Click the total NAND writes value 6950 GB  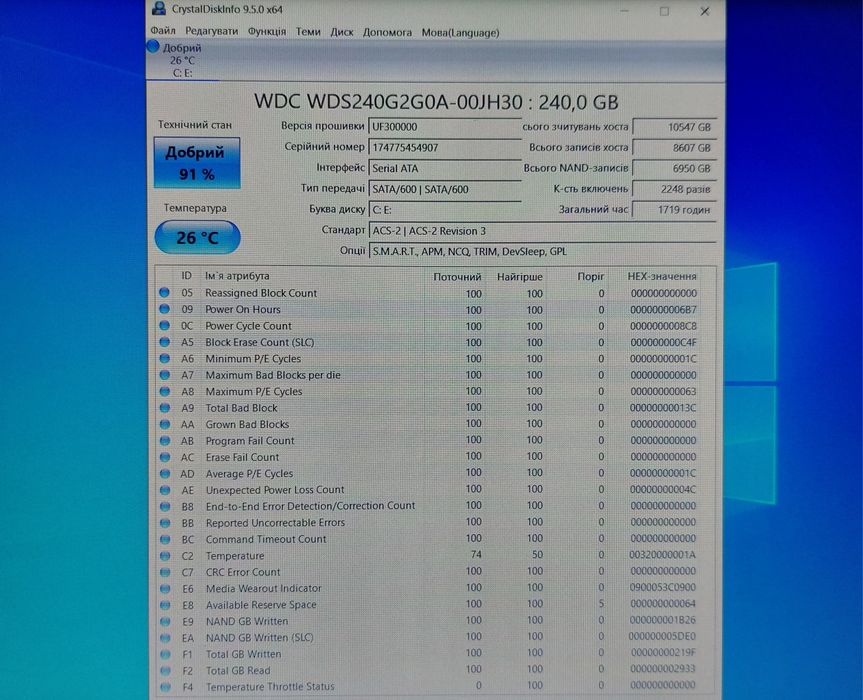click(674, 168)
